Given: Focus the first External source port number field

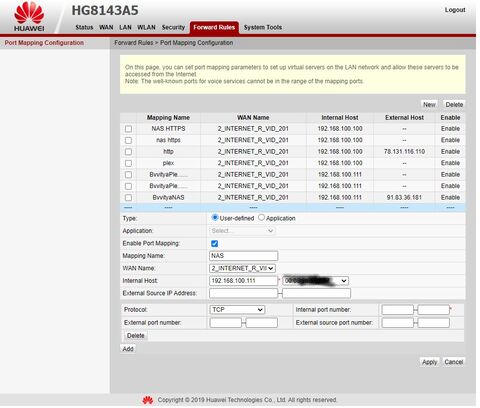Looking at the screenshot, I should 398,323.
